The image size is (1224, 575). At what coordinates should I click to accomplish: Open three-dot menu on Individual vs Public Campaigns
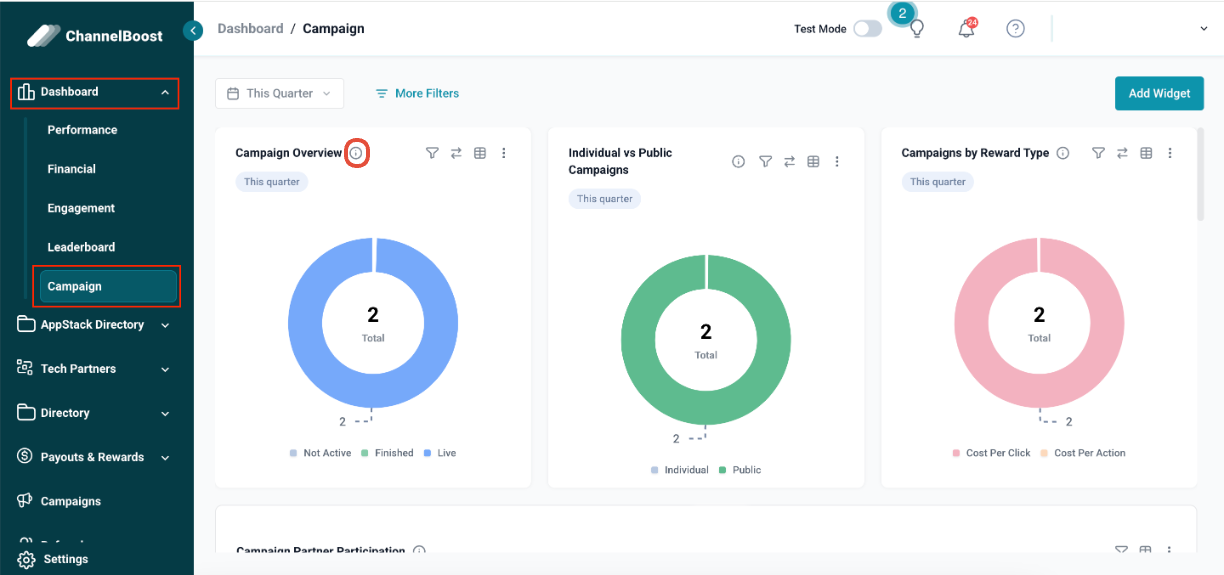[x=837, y=162]
